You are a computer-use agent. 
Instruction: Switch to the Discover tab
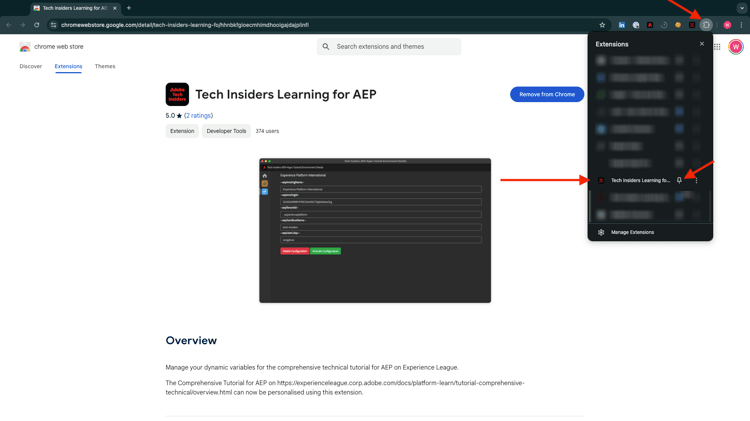click(31, 66)
